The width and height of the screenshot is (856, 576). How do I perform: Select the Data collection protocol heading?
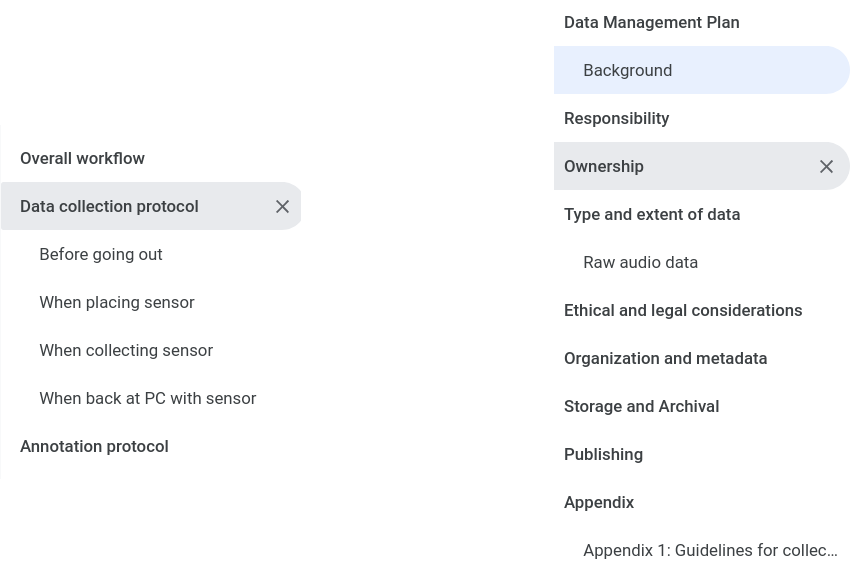pyautogui.click(x=109, y=206)
